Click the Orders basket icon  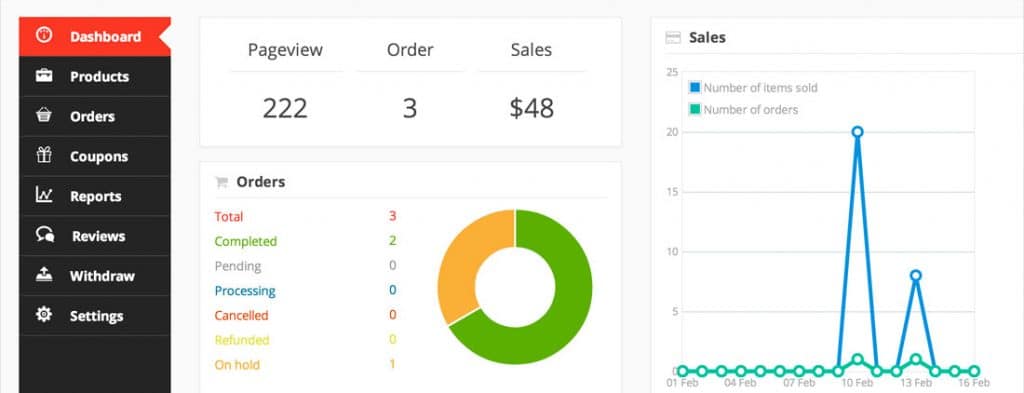pos(44,116)
